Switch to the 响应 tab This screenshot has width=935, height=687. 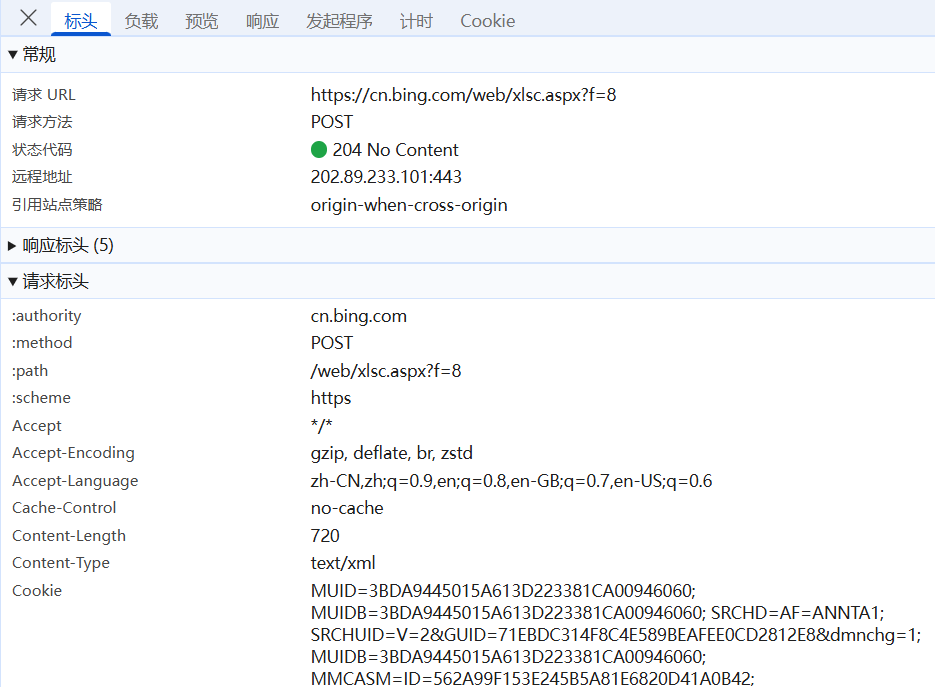click(x=262, y=21)
